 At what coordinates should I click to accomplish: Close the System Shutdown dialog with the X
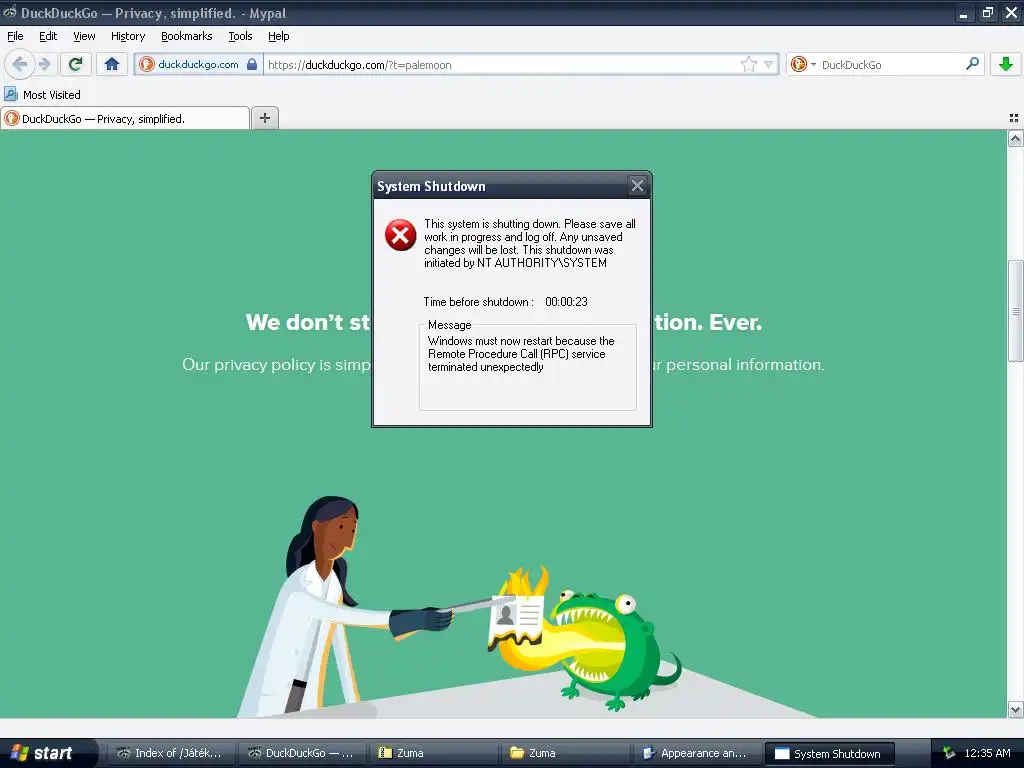[x=637, y=186]
